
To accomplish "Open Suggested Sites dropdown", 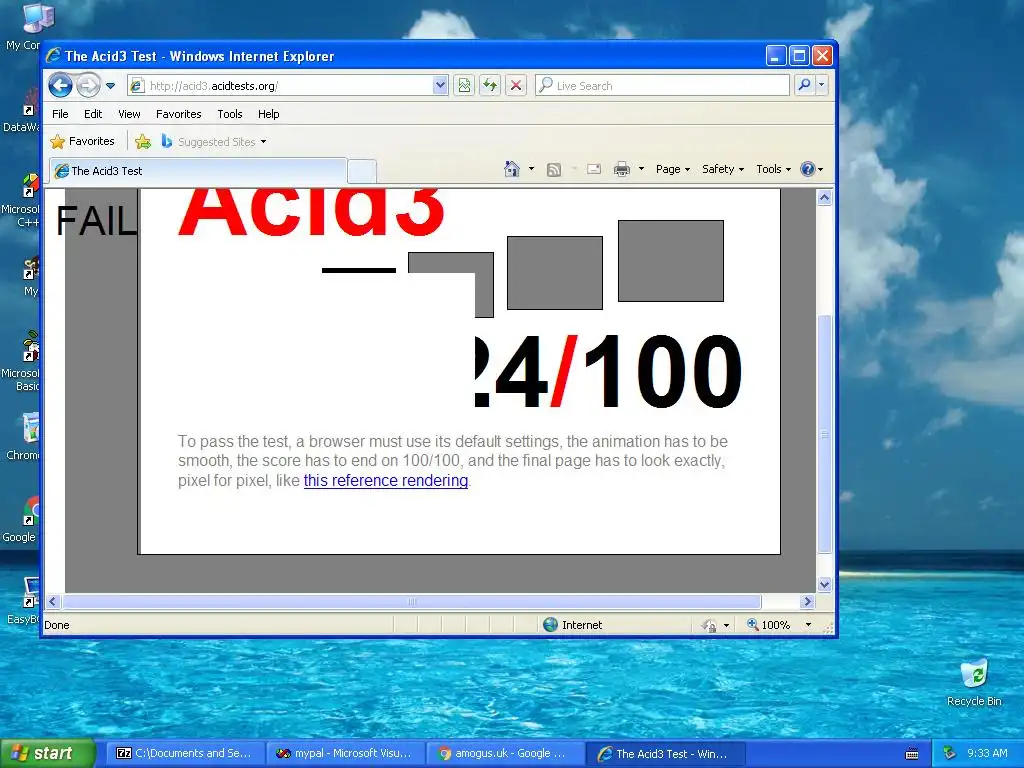I will [x=214, y=141].
